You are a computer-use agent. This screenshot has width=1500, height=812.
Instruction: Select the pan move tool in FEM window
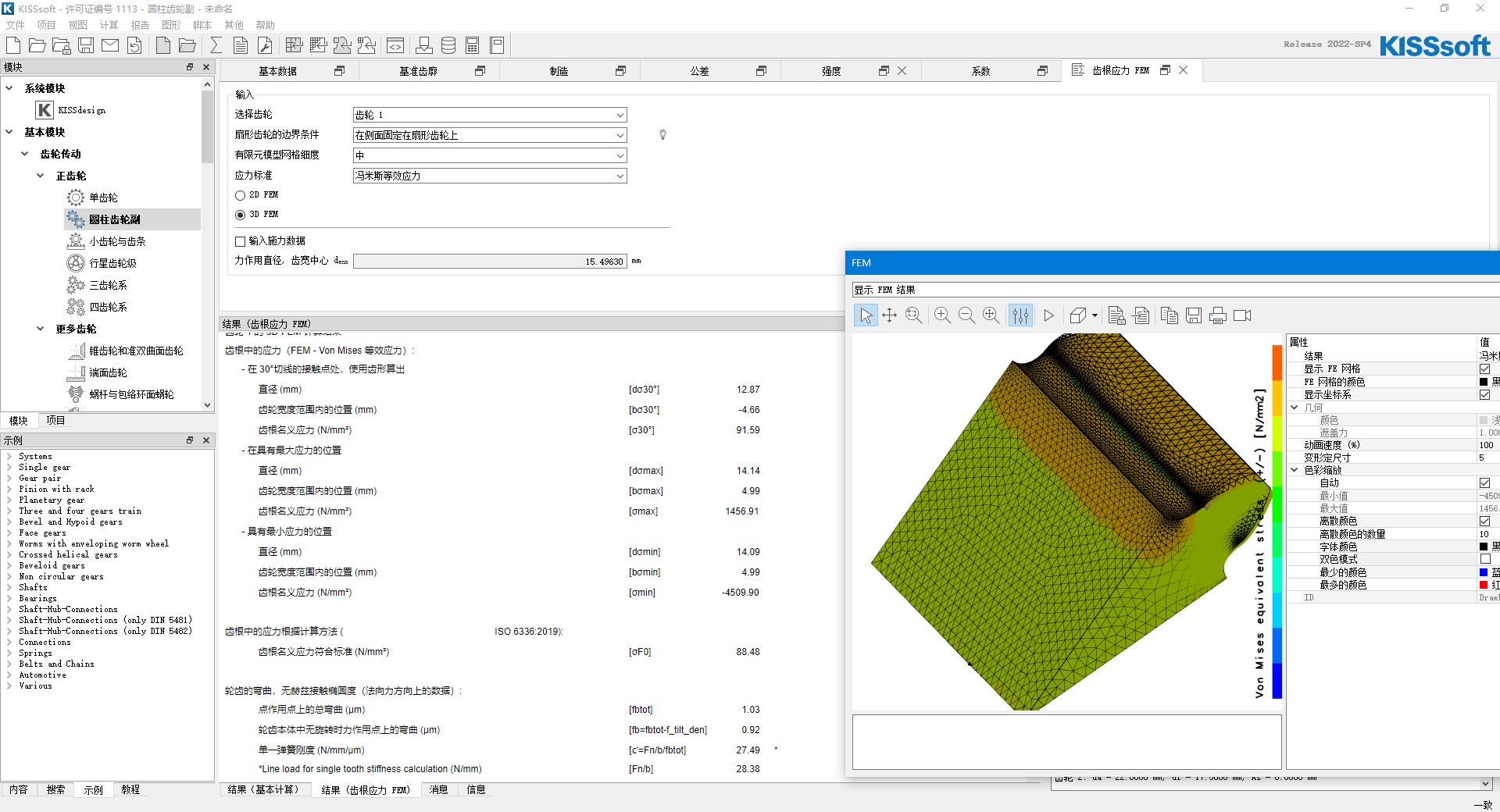(x=889, y=315)
